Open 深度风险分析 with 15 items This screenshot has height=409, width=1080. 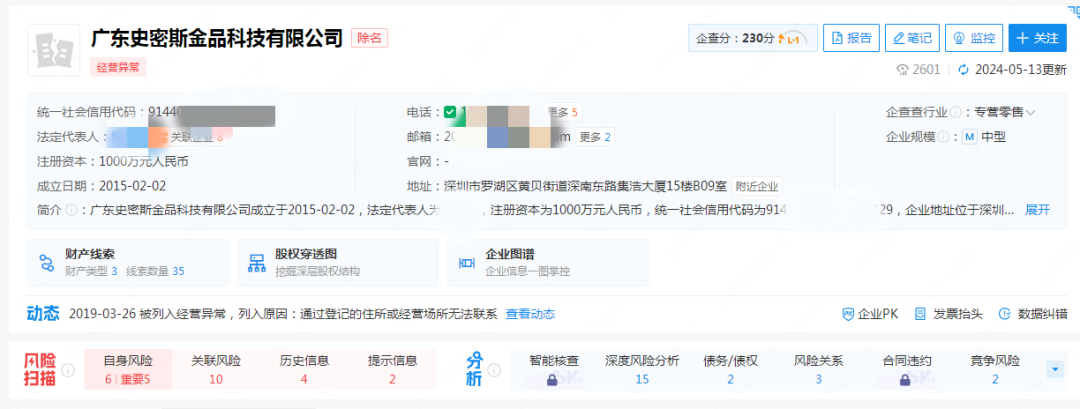(642, 370)
